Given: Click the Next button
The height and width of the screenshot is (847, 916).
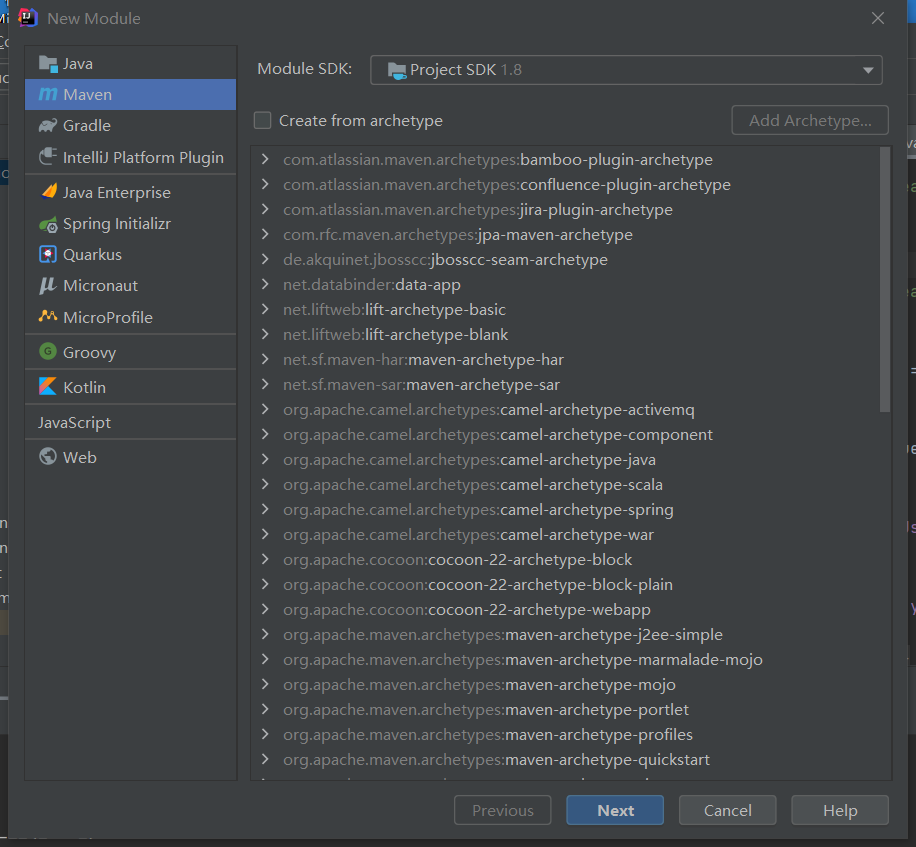Looking at the screenshot, I should pyautogui.click(x=615, y=810).
